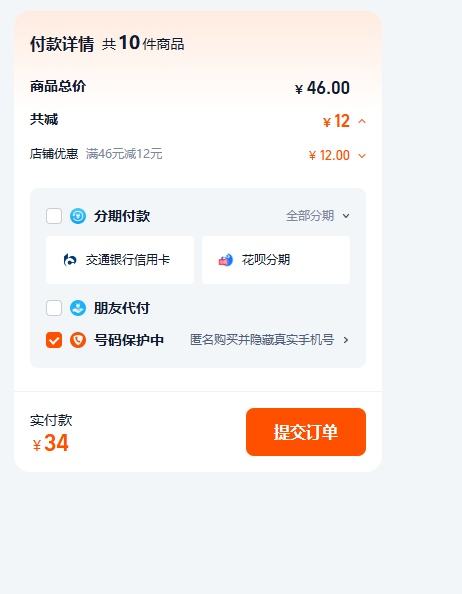The image size is (462, 594).
Task: Submit order with 提交订单 button
Action: 306,432
